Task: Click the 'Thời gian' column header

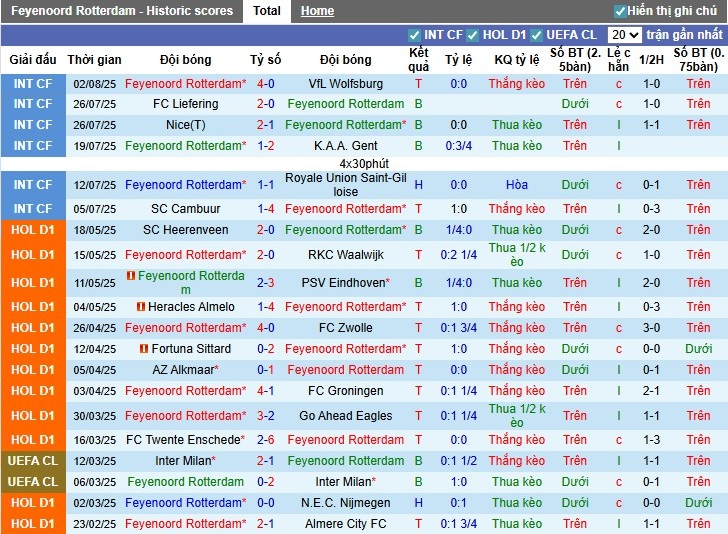Action: 94,60
